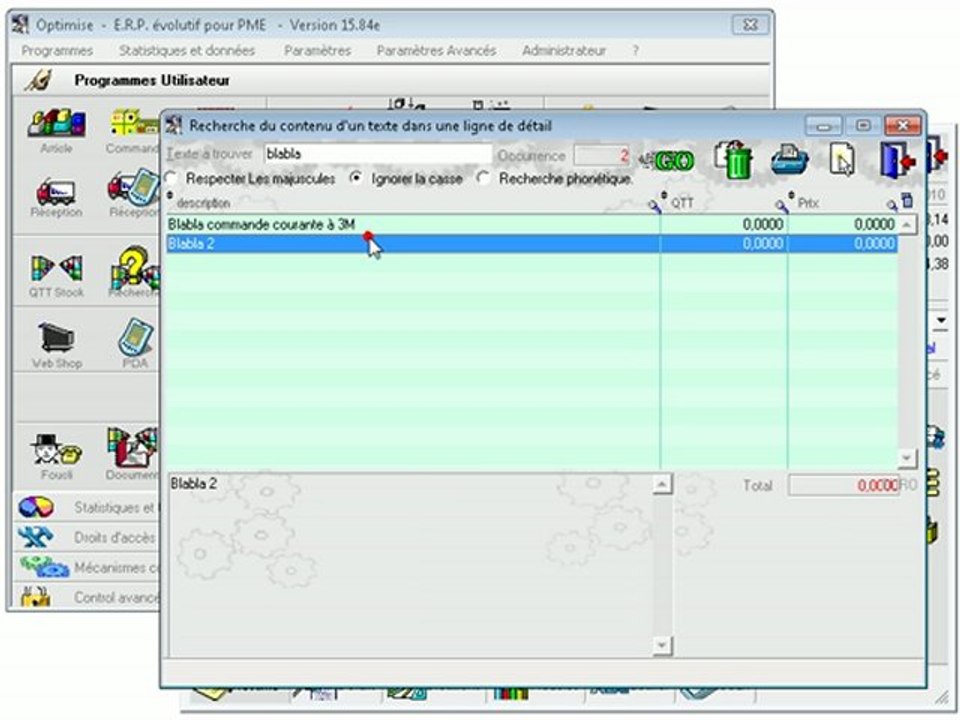
Task: Click the small trash icon in table header
Action: (907, 200)
